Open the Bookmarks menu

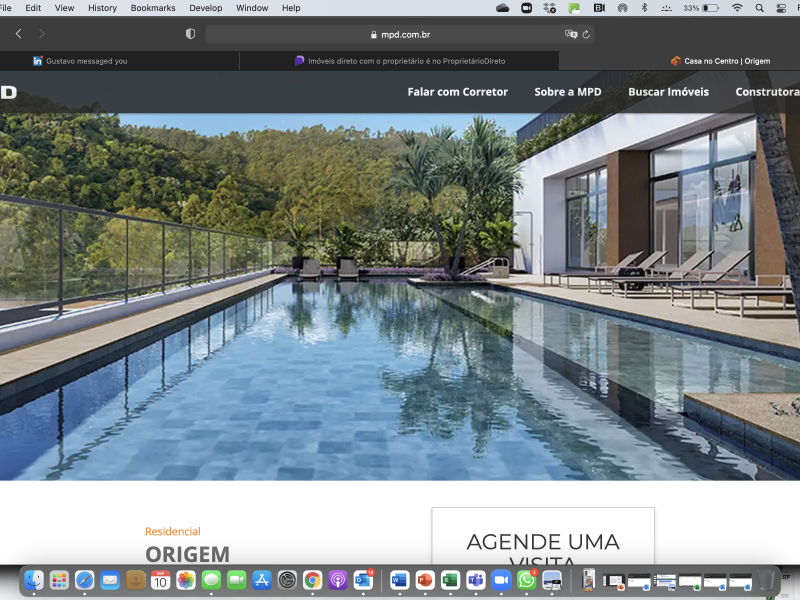tap(153, 8)
